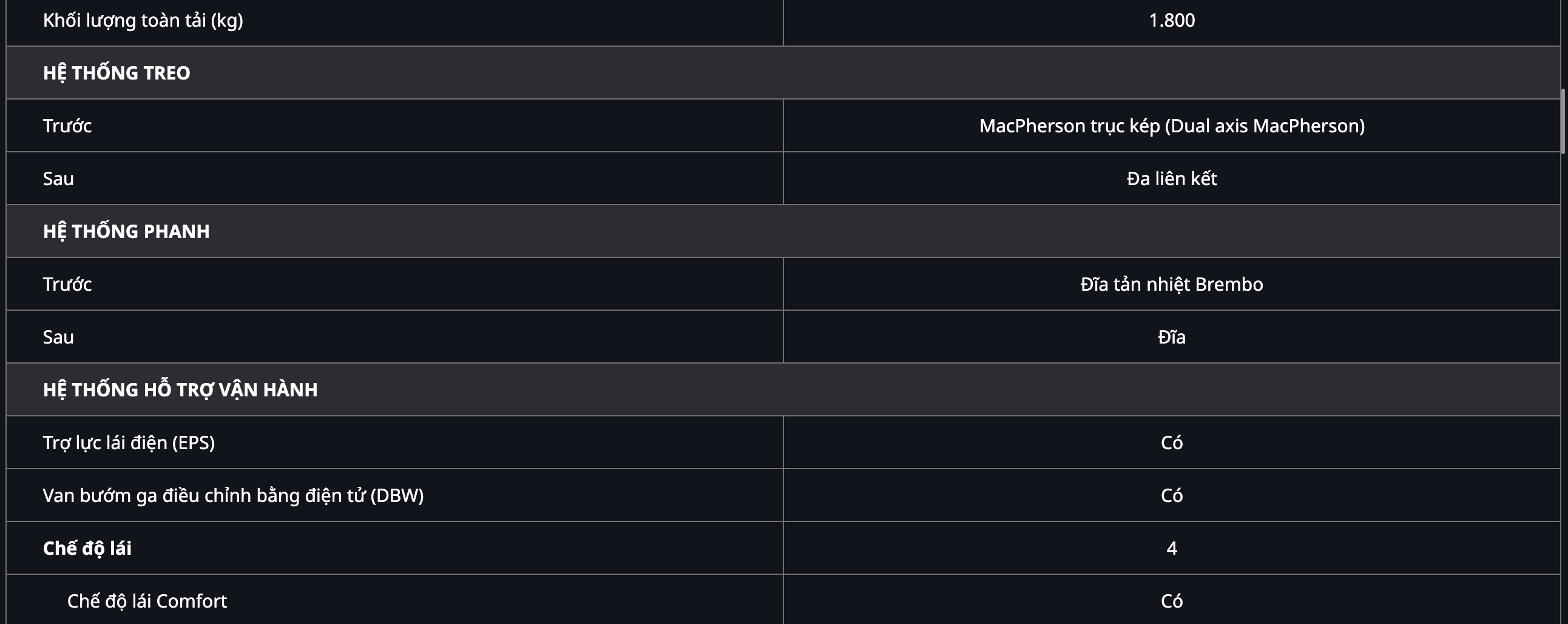The image size is (1568, 624).
Task: Select the MacPherson trục kép value
Action: point(1172,126)
